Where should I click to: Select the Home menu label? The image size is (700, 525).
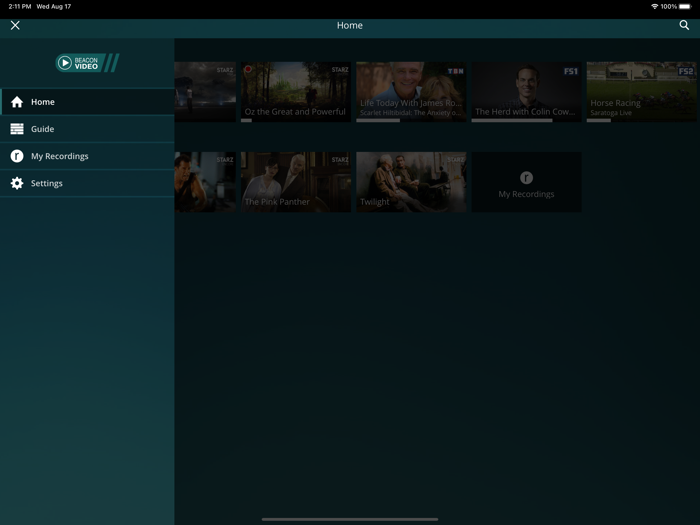pos(43,102)
